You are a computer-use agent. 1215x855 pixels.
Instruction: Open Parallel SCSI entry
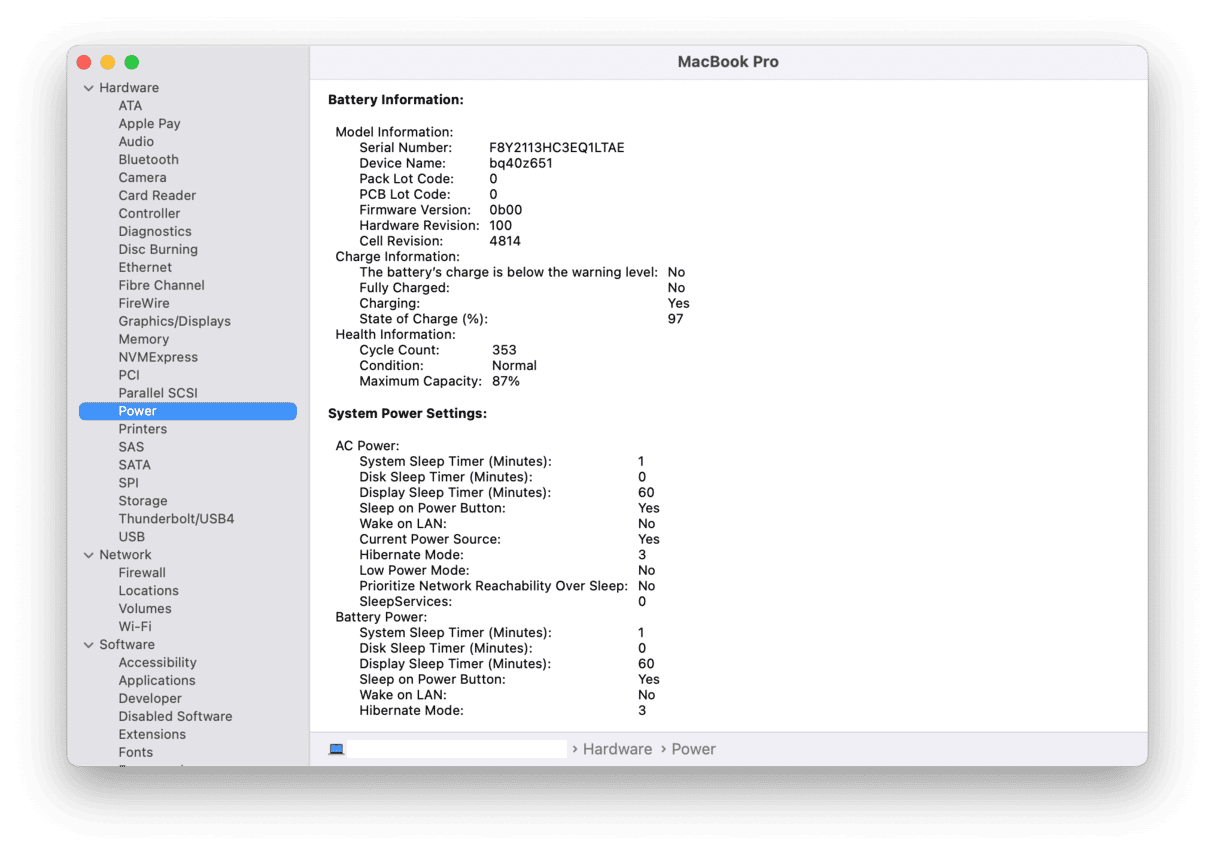158,394
